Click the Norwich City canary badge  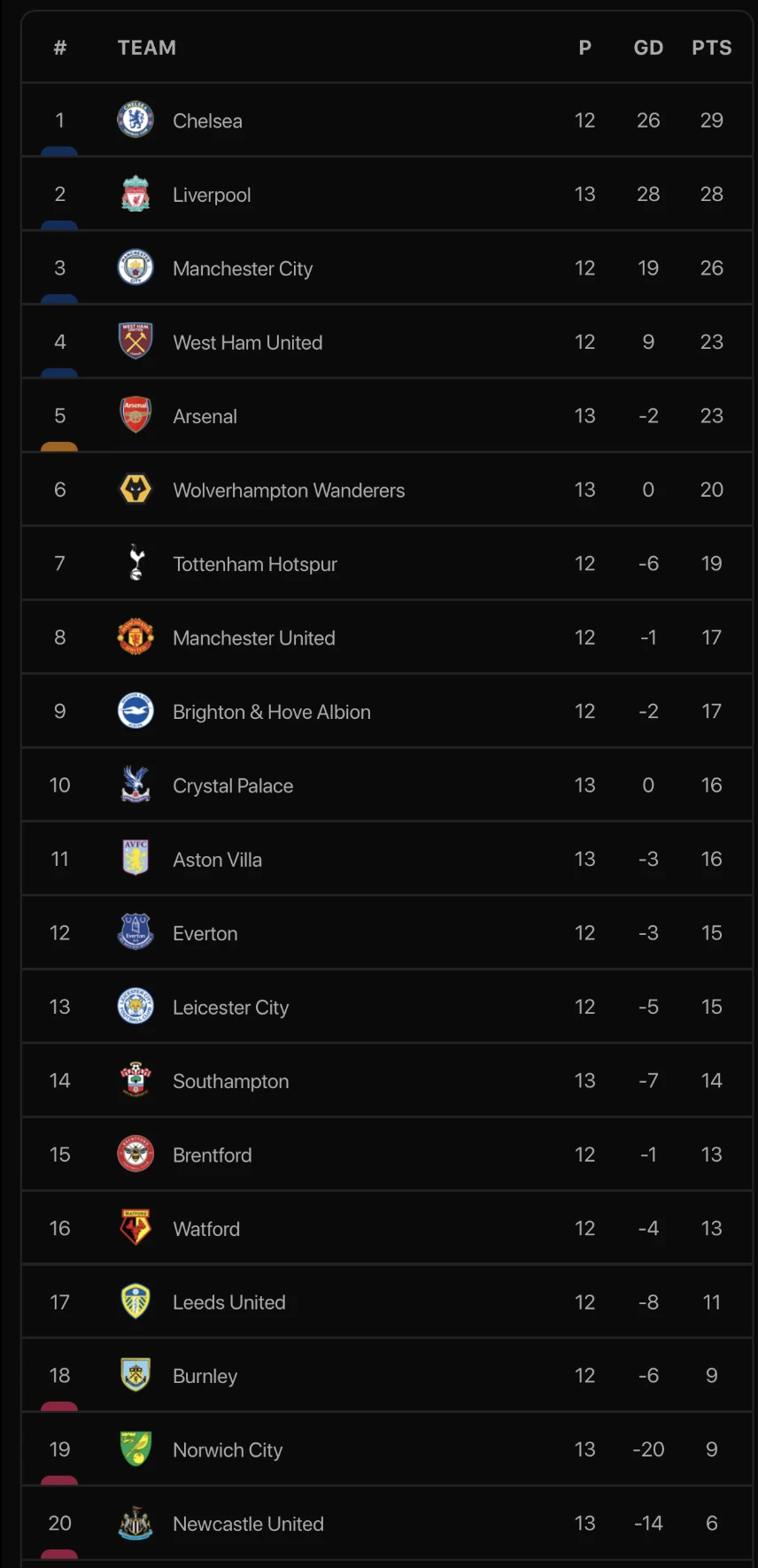(x=135, y=1449)
